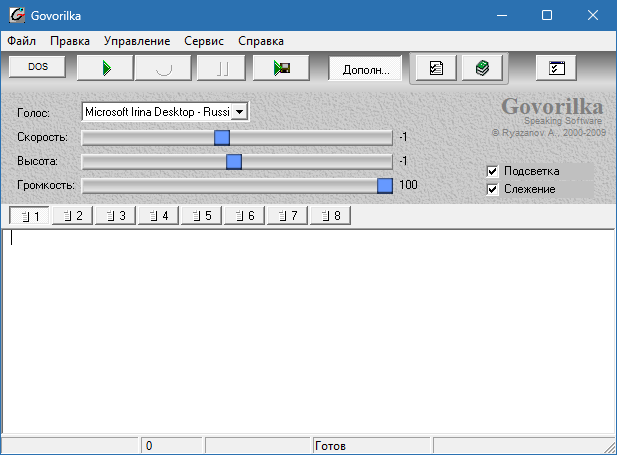
Task: Click the checklist document toolbar icon
Action: (x=436, y=68)
